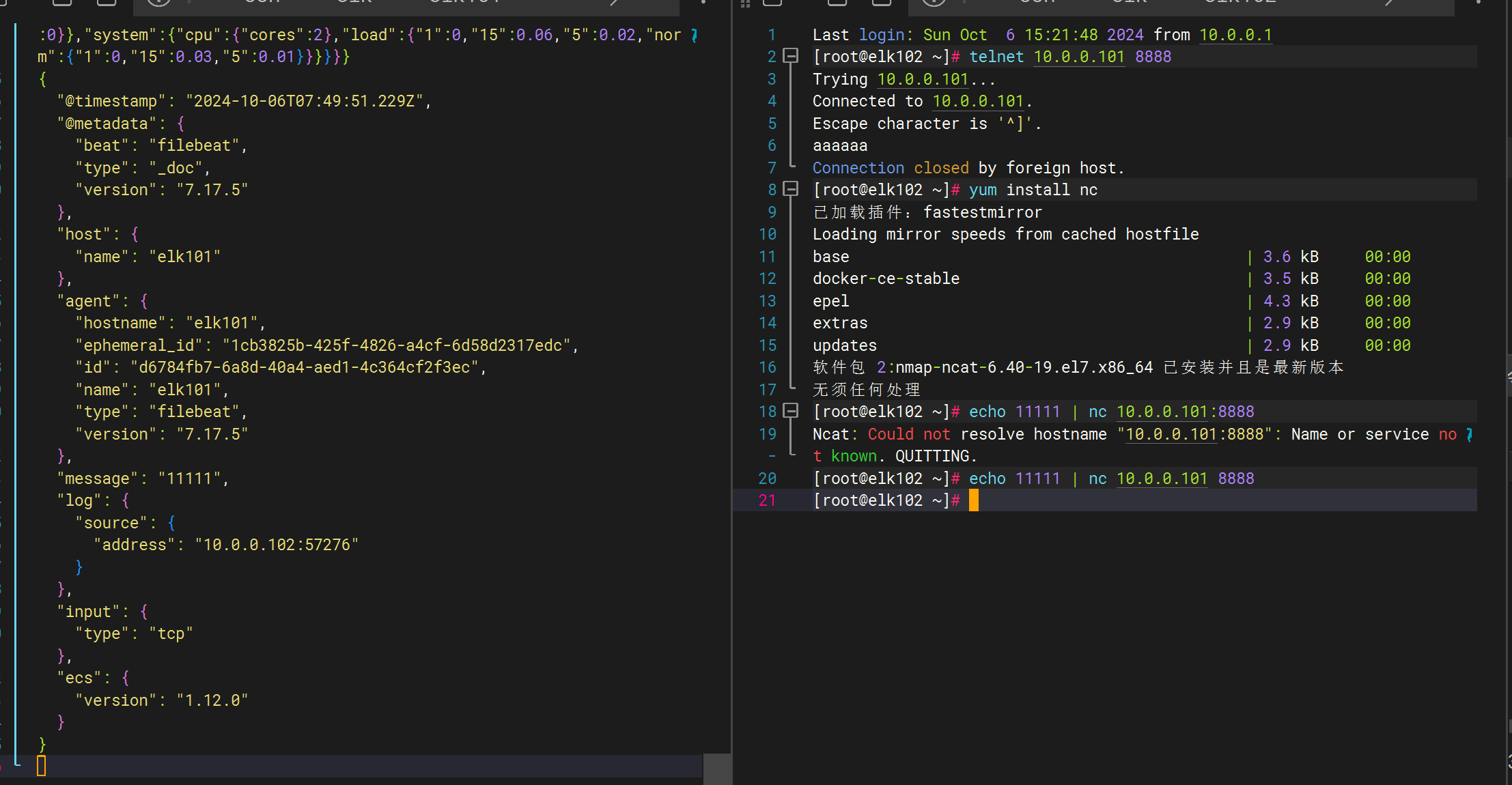
Task: Click the "id": "d6784fb7-..." line
Action: (x=281, y=367)
